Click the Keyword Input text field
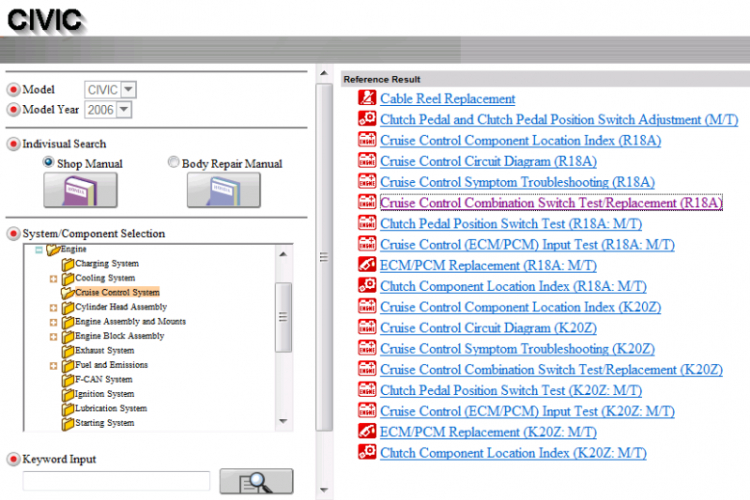750x500 pixels. coord(116,481)
